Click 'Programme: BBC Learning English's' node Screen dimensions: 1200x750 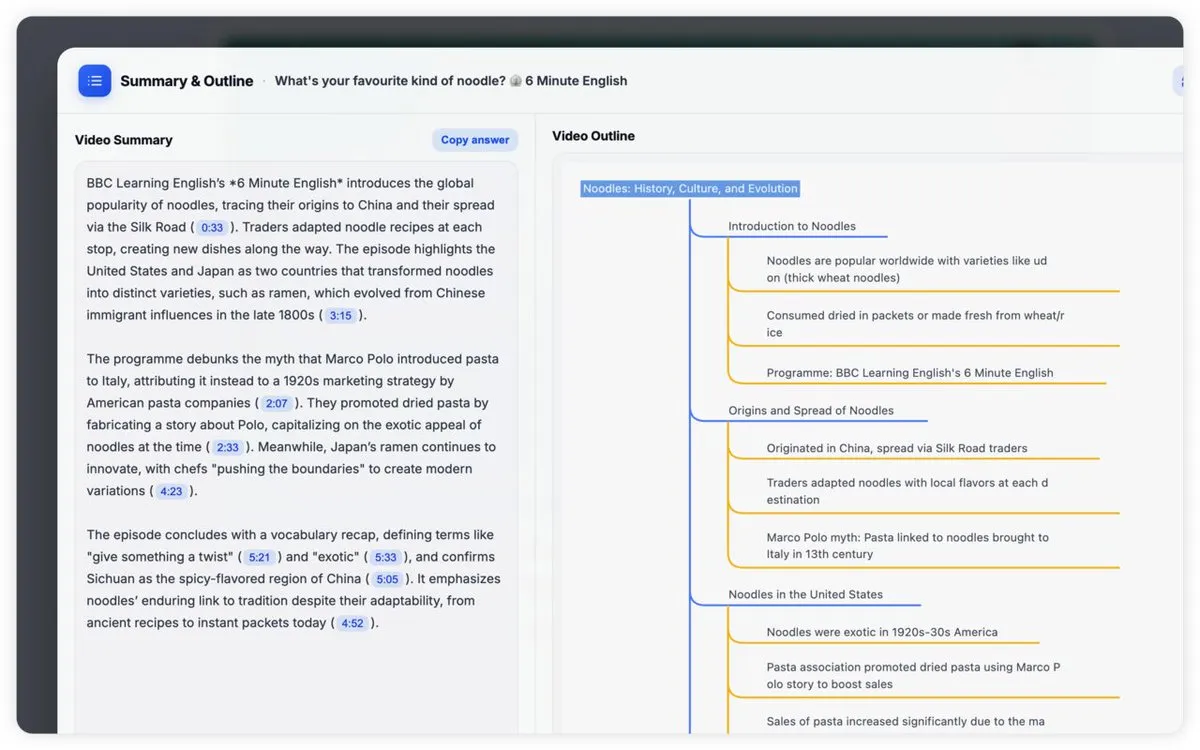tap(910, 373)
